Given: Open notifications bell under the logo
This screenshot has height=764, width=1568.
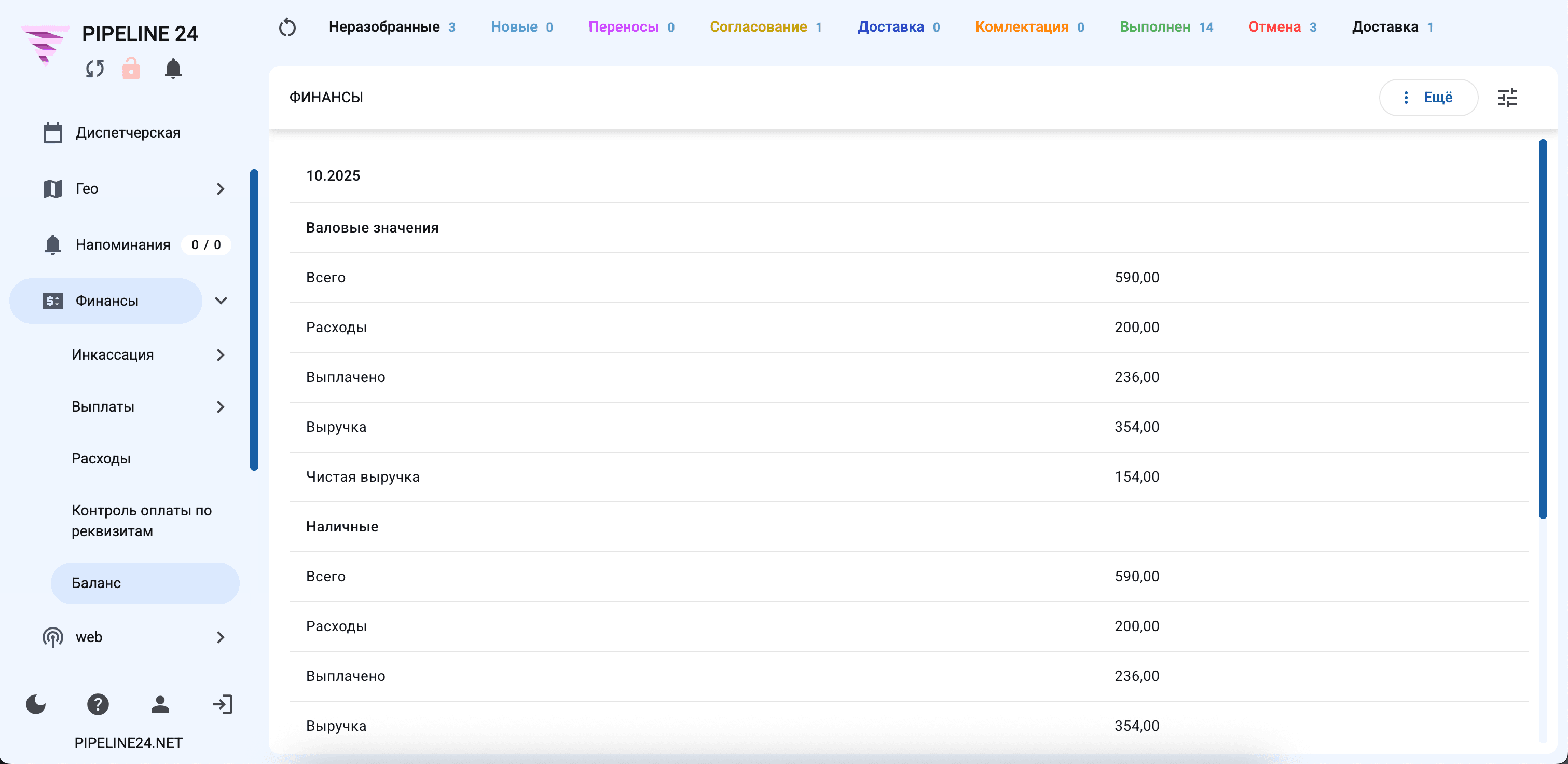Looking at the screenshot, I should [x=173, y=68].
